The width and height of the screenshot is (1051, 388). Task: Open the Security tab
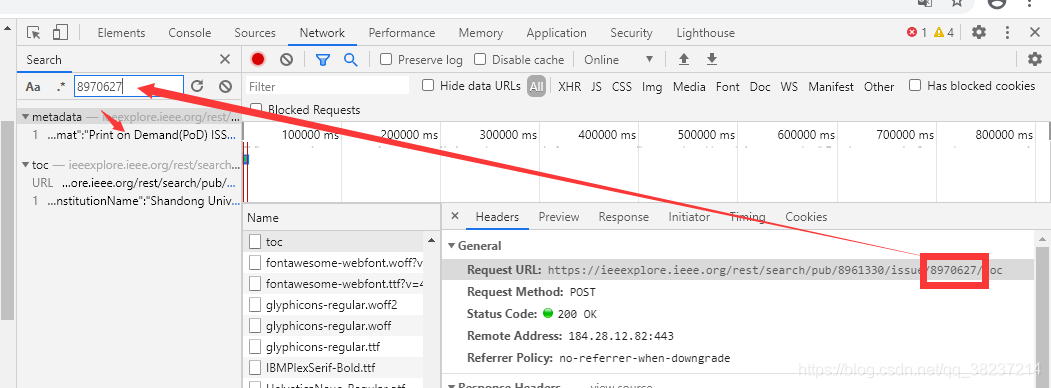coord(631,33)
